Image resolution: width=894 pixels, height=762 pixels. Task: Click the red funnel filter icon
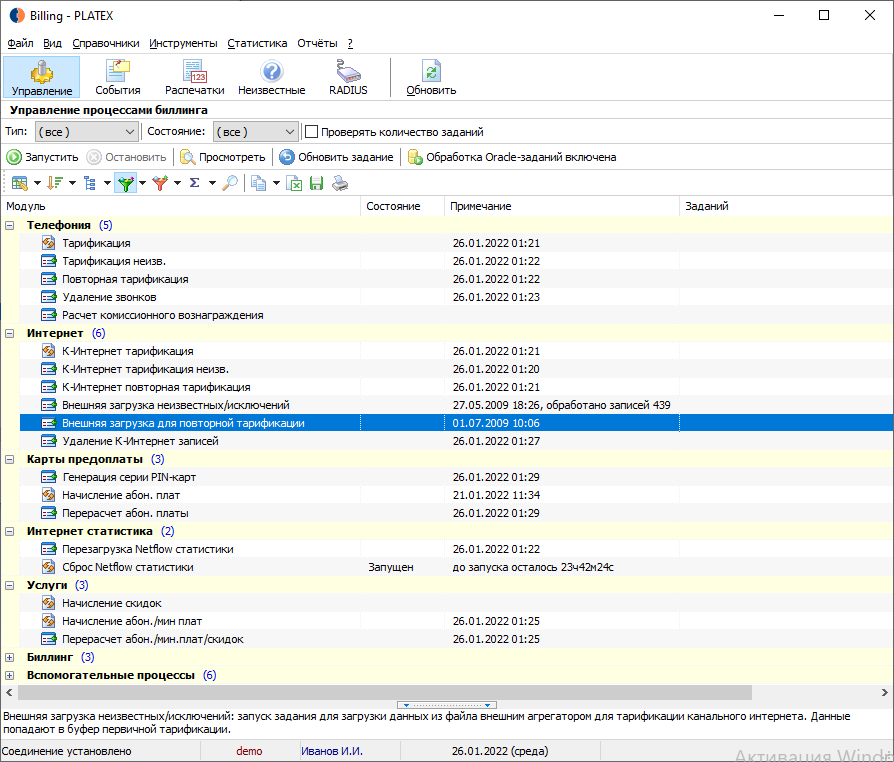pos(160,183)
